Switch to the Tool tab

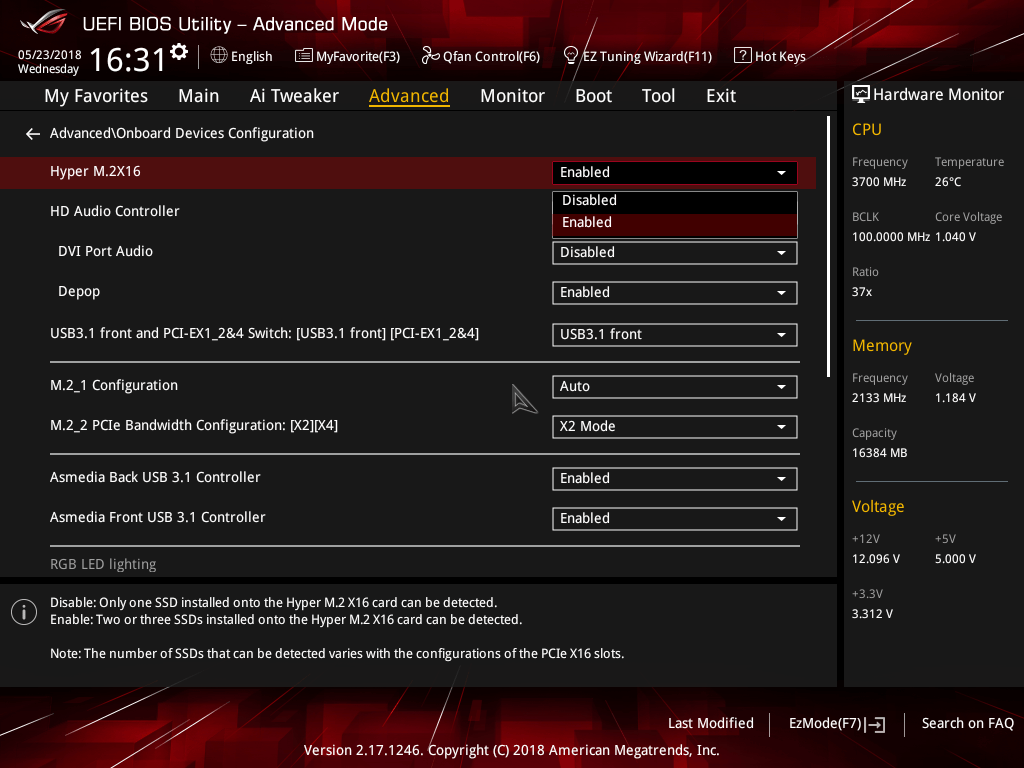pos(658,95)
